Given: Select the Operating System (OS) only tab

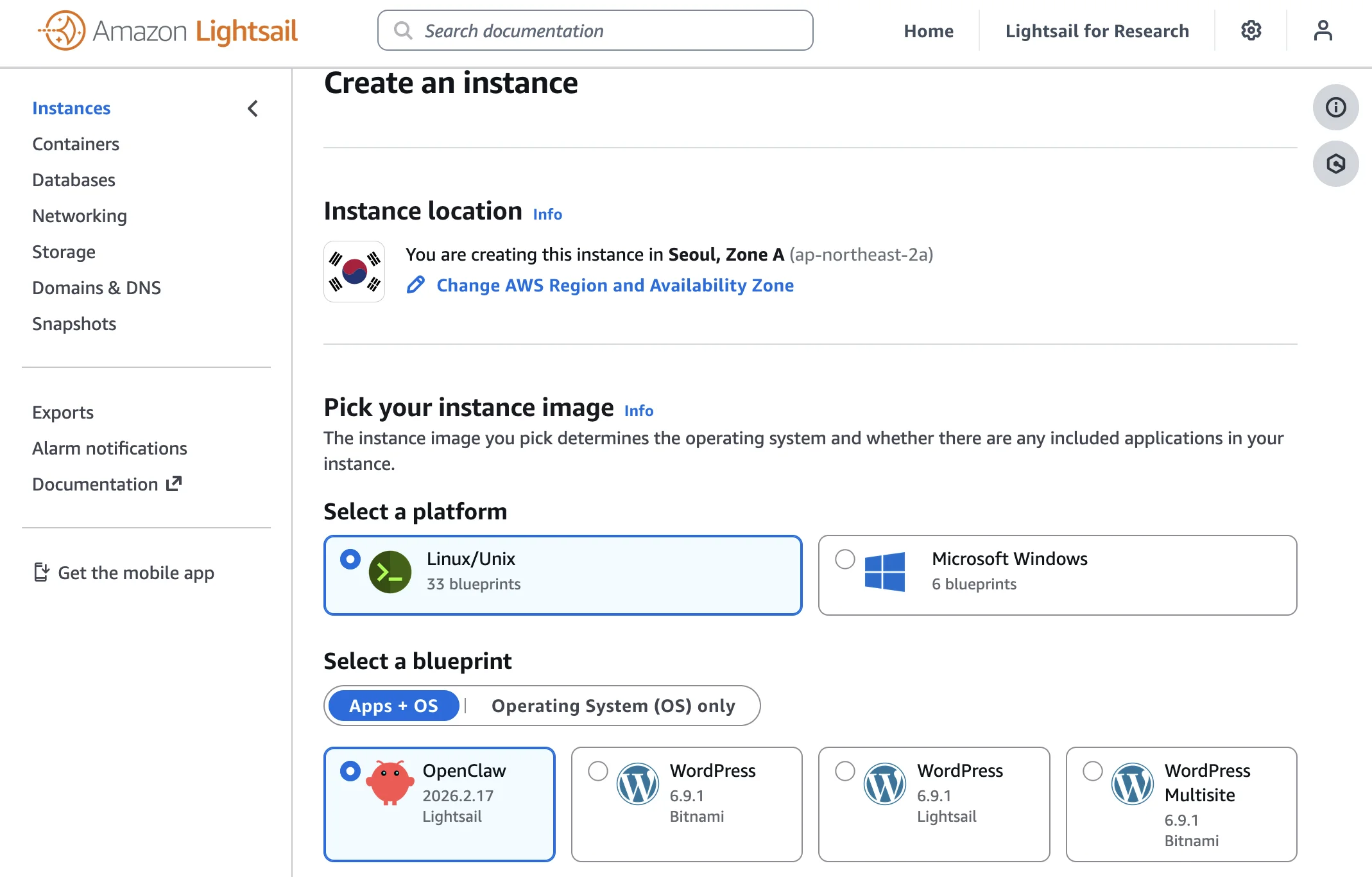Looking at the screenshot, I should tap(613, 706).
